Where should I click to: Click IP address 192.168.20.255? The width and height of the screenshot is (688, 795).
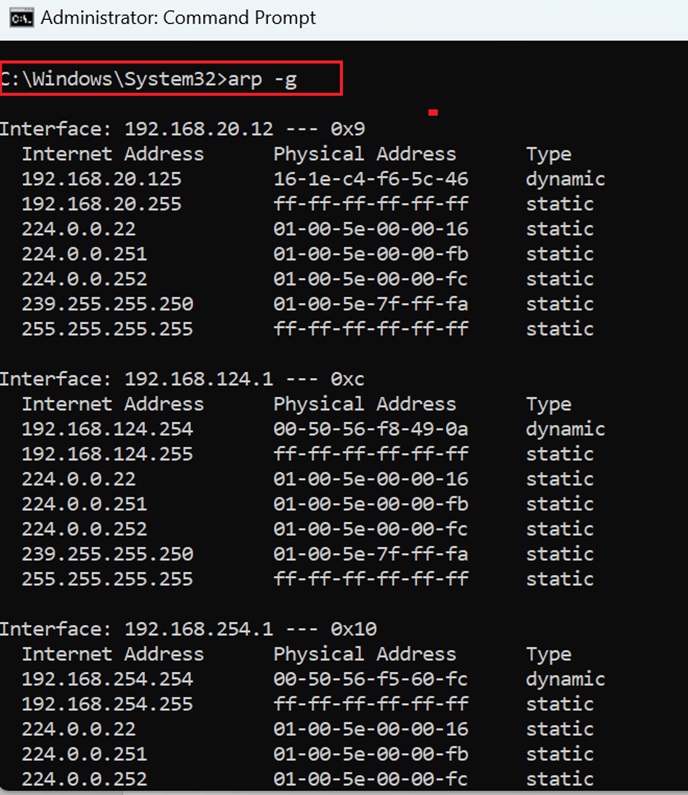[101, 204]
